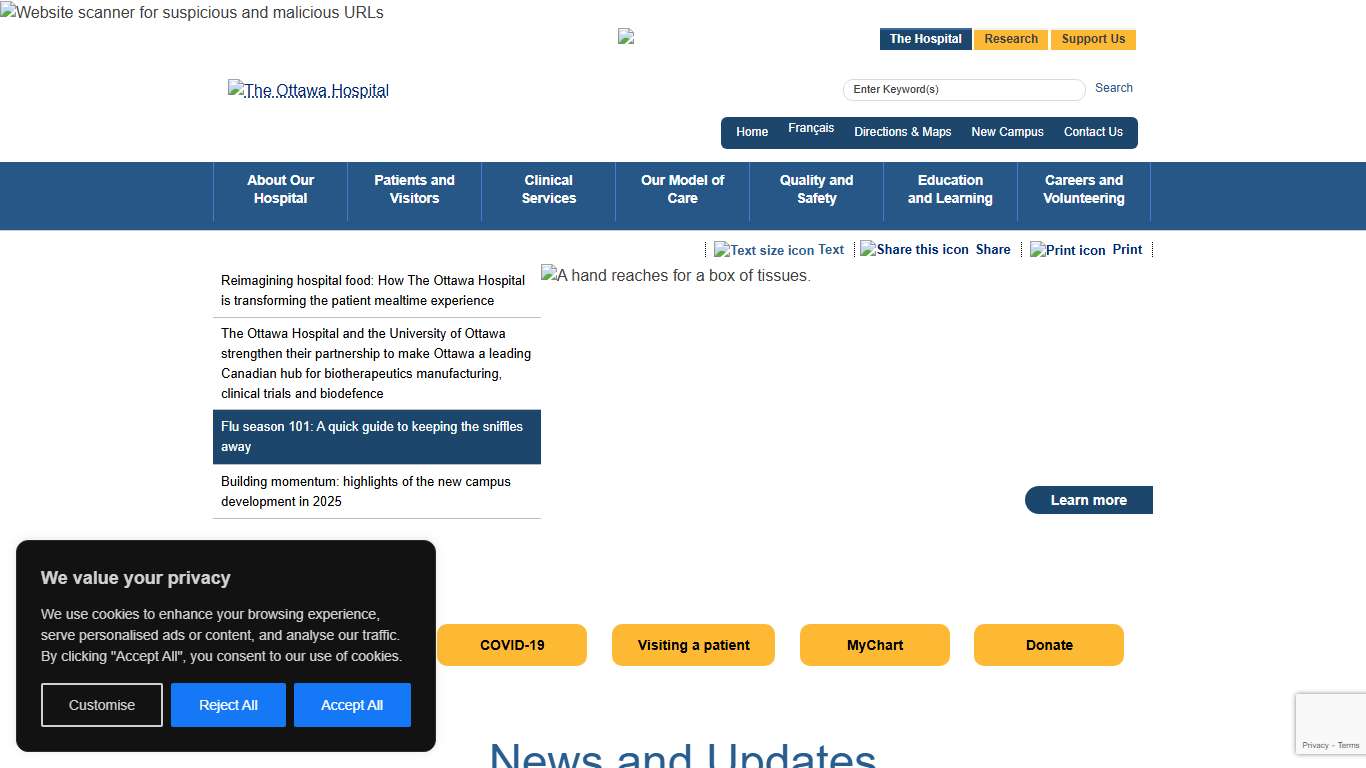Screen dimensions: 1366x768
Task: Click the Print icon
Action: (x=1067, y=250)
